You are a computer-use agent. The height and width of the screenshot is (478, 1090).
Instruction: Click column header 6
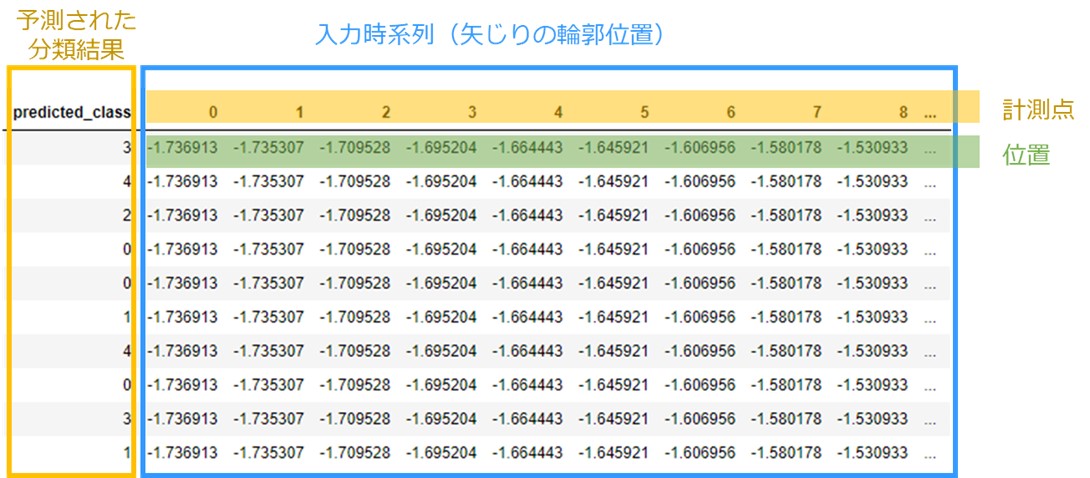click(x=731, y=113)
